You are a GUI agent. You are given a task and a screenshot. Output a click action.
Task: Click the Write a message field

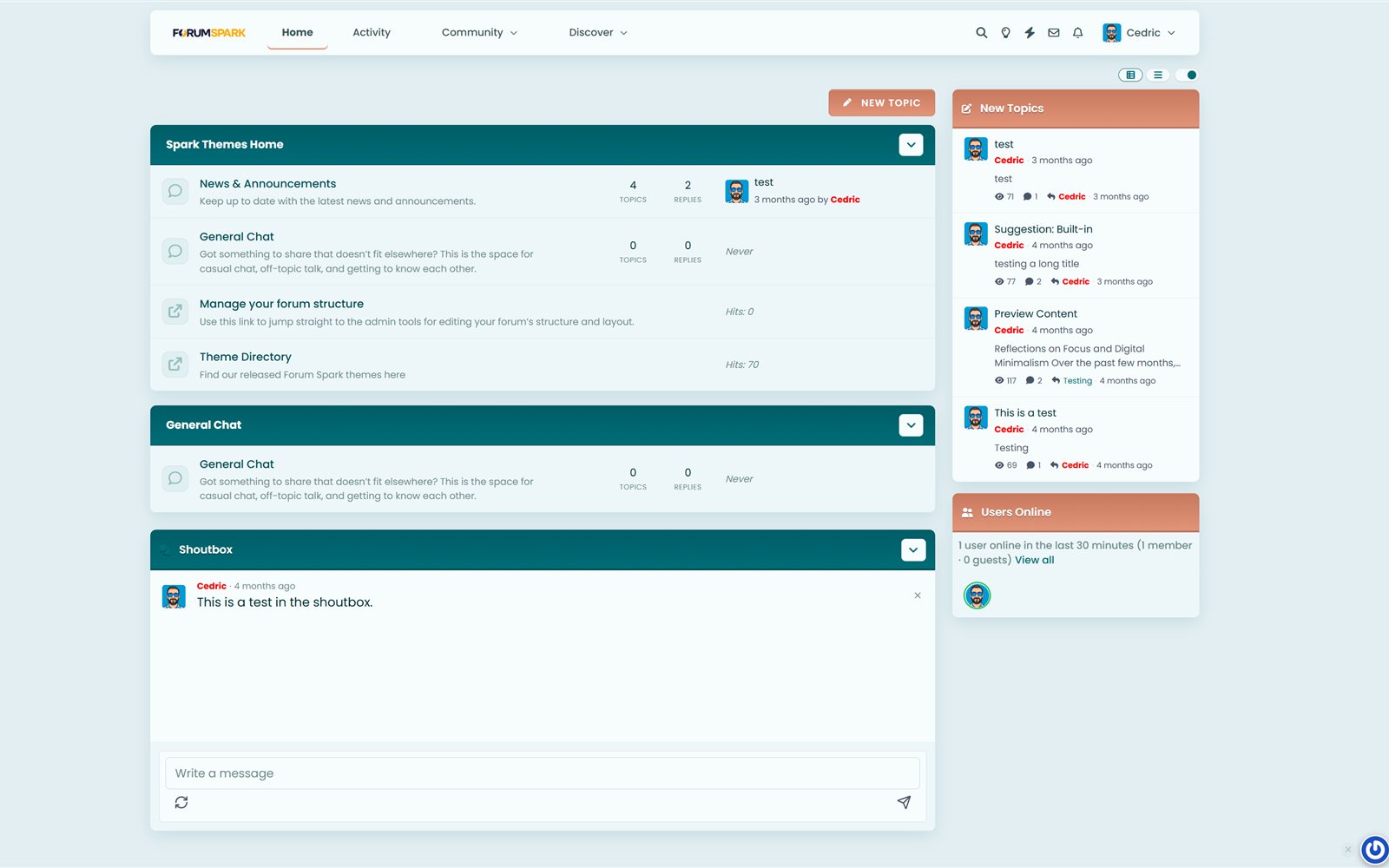(x=543, y=773)
